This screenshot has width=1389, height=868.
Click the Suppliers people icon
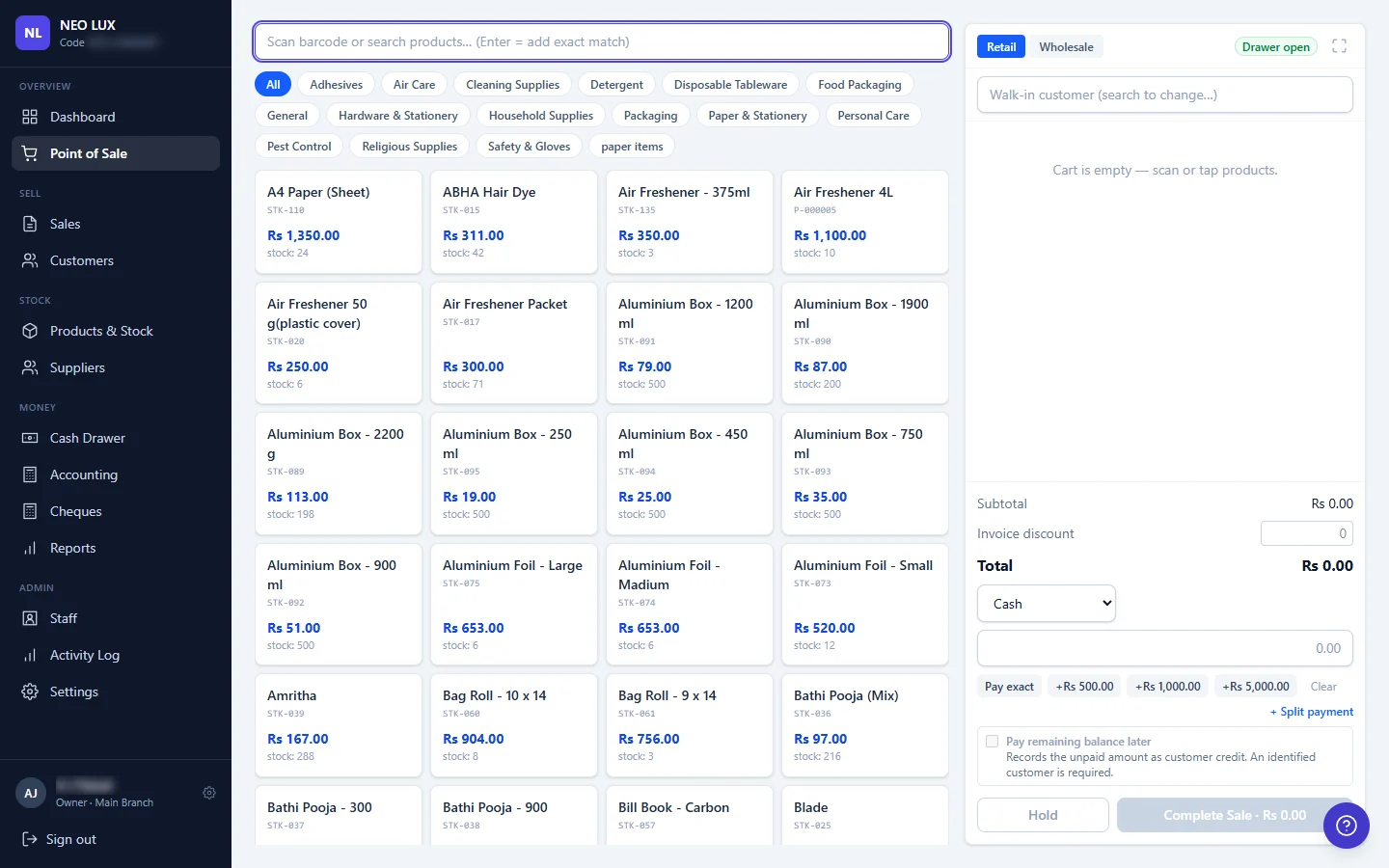click(30, 367)
